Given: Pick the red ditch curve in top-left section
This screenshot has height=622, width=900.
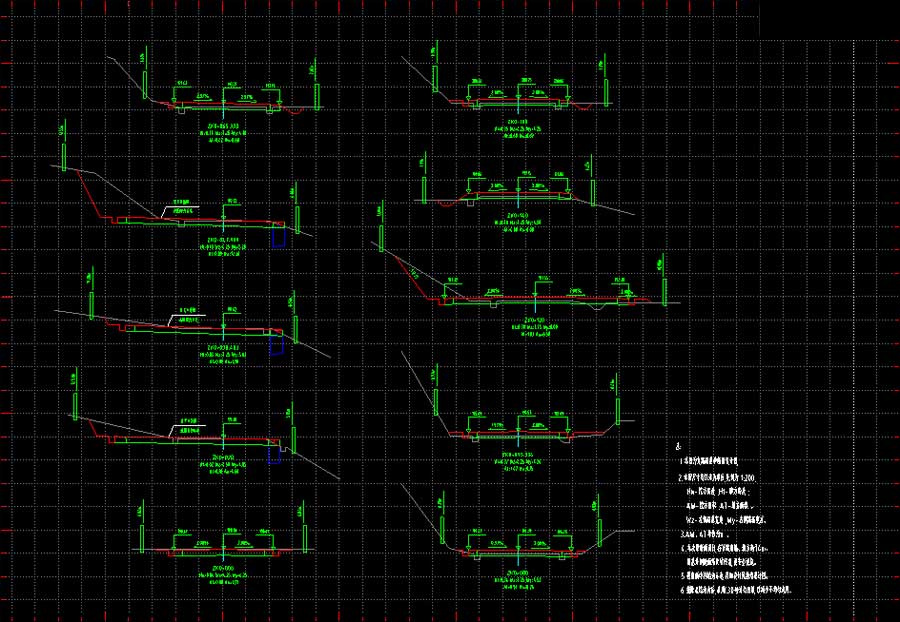Looking at the screenshot, I should (295, 111).
